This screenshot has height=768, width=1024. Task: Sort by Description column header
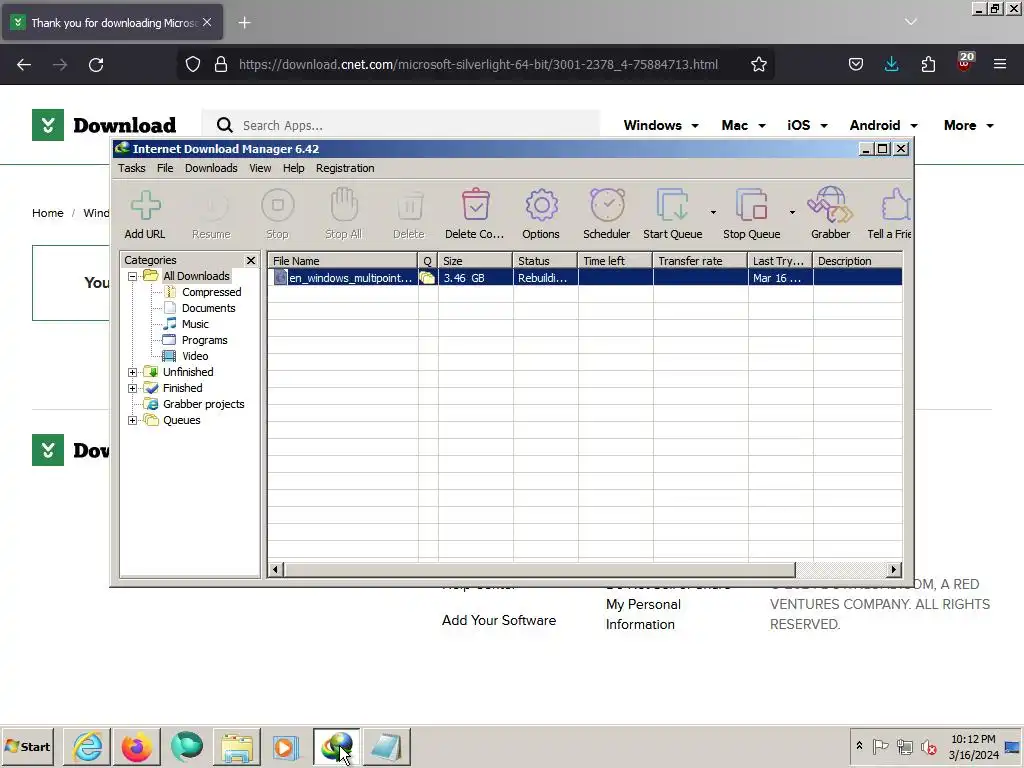coord(857,261)
